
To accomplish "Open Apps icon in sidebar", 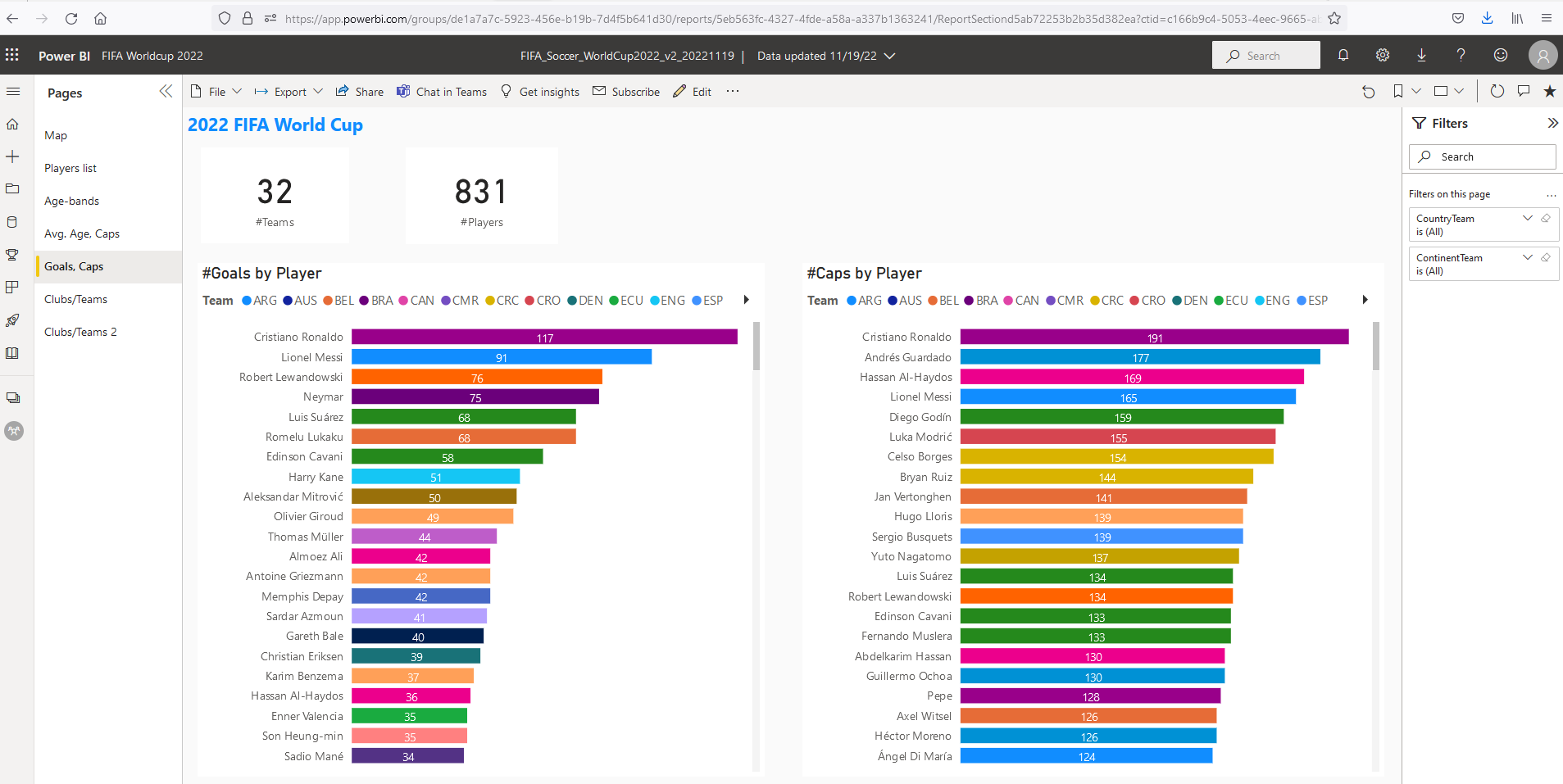I will [12, 287].
